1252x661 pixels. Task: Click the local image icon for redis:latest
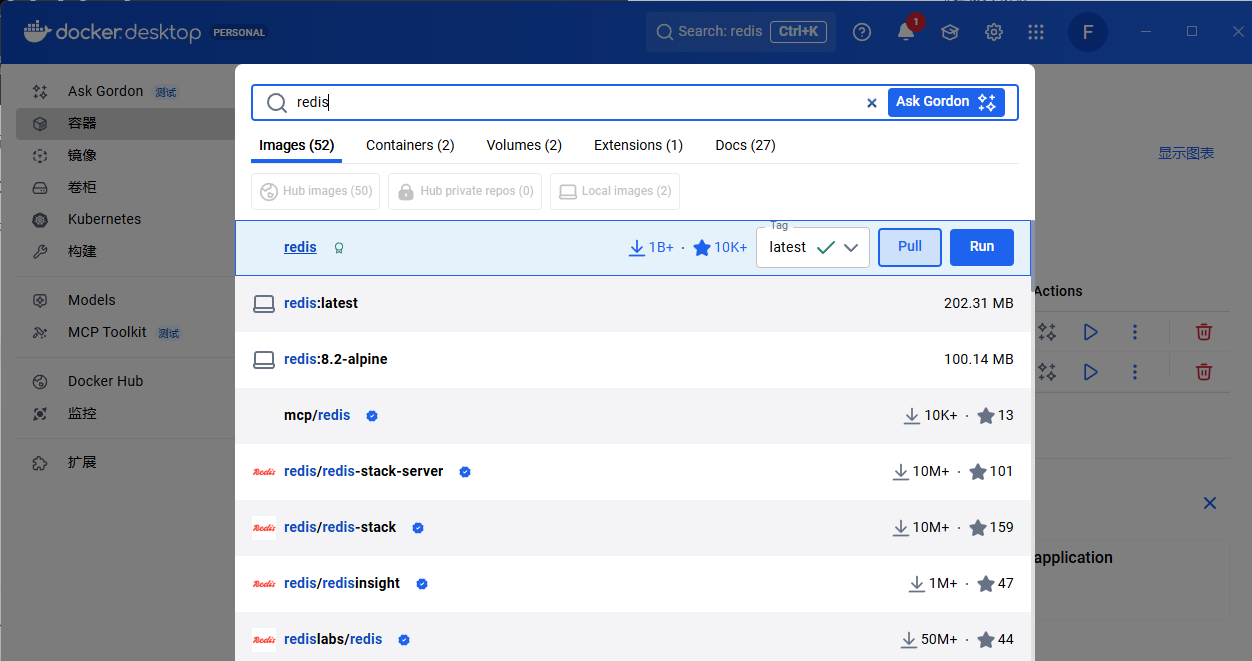(264, 303)
